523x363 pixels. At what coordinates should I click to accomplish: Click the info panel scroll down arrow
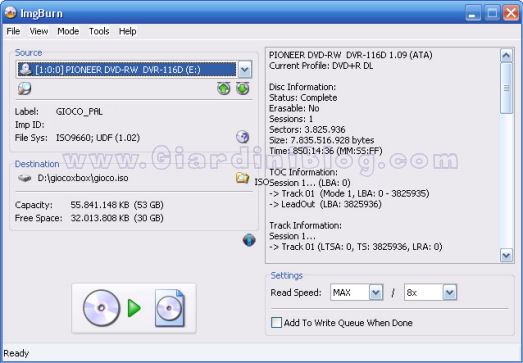pos(506,256)
